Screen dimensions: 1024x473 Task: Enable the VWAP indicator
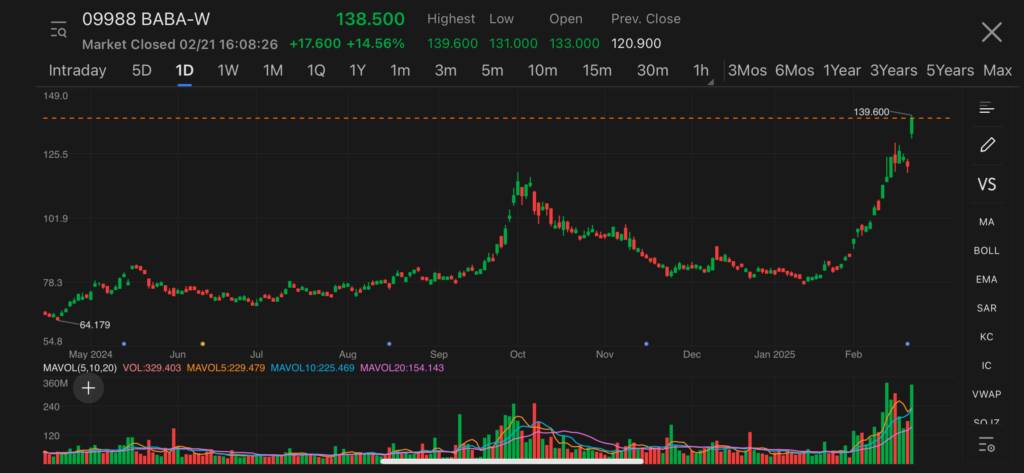pos(986,394)
